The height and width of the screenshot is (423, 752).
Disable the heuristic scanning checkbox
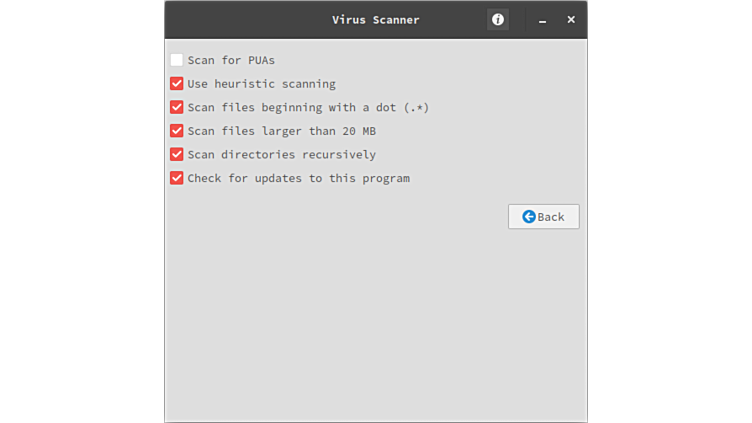click(177, 84)
